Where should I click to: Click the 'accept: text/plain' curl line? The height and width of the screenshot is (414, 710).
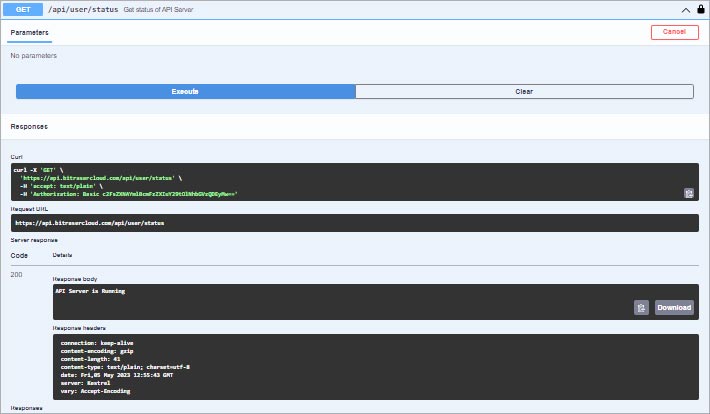coord(62,186)
